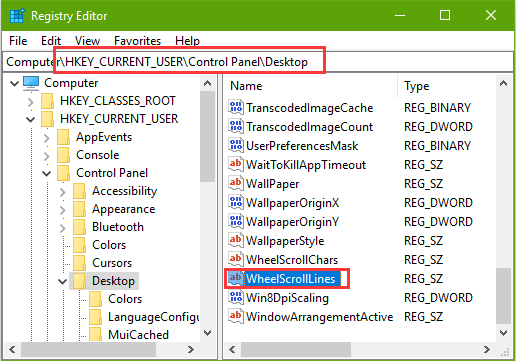Viewport: 516px width, 361px height.
Task: Click the Appearance folder icon
Action: (79, 209)
